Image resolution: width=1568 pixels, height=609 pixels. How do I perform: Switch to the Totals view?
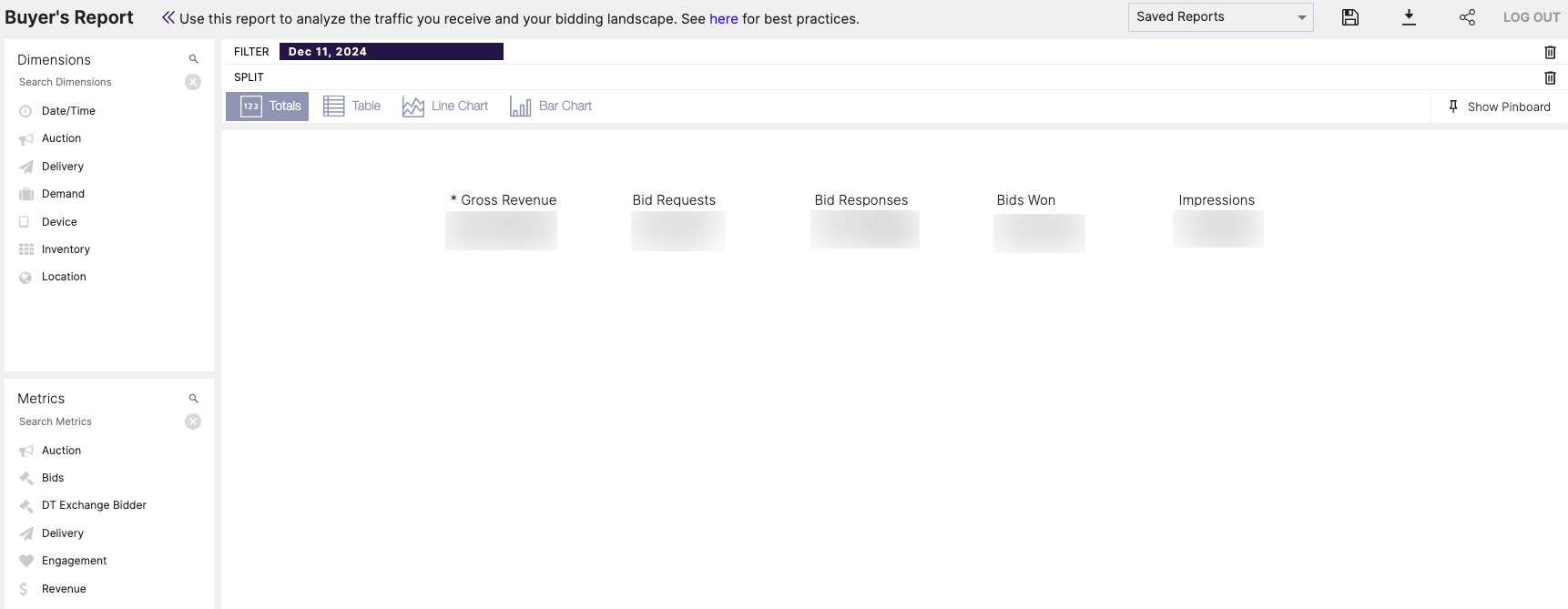click(267, 107)
